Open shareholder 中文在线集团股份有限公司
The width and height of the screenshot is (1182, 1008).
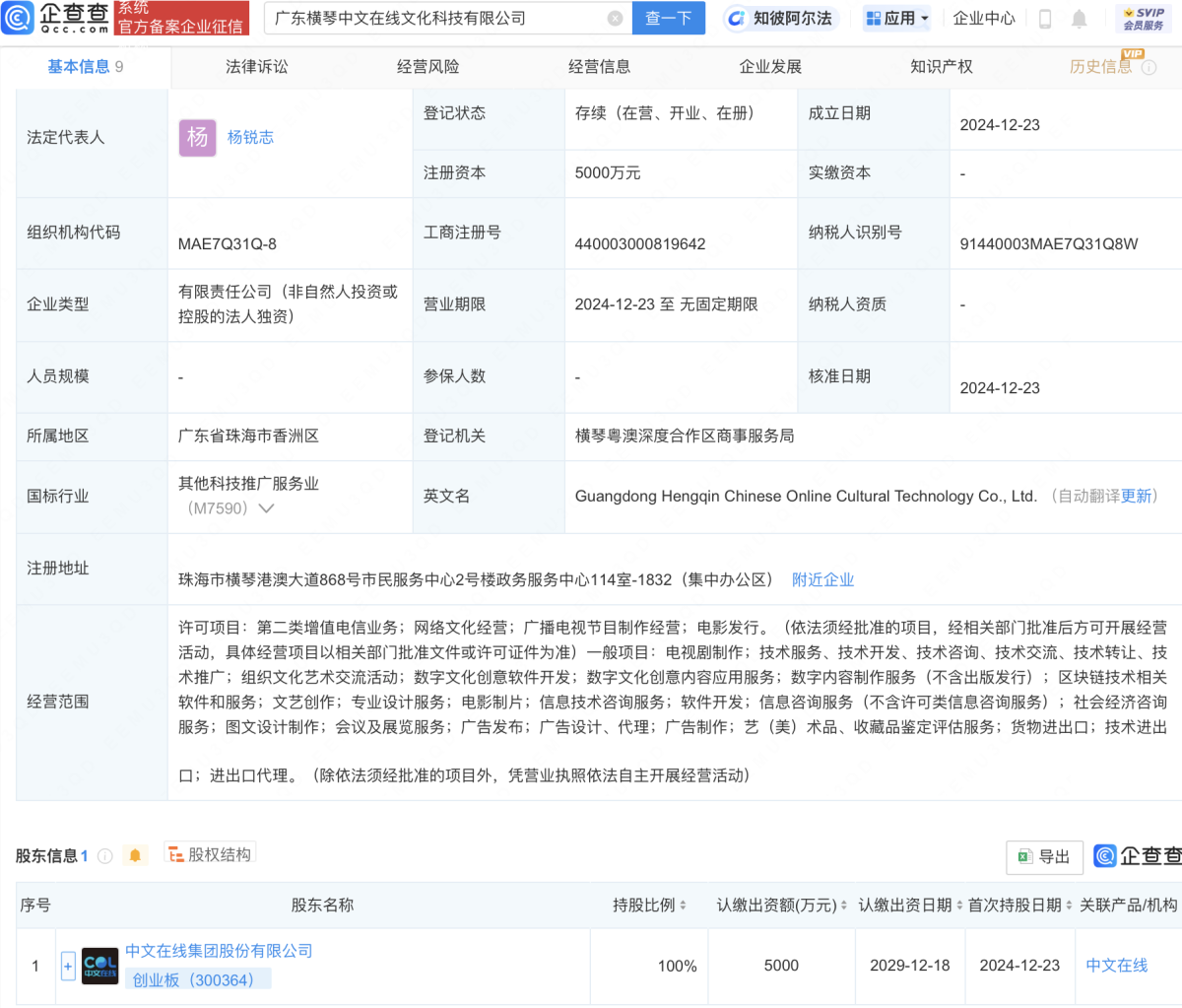(219, 951)
